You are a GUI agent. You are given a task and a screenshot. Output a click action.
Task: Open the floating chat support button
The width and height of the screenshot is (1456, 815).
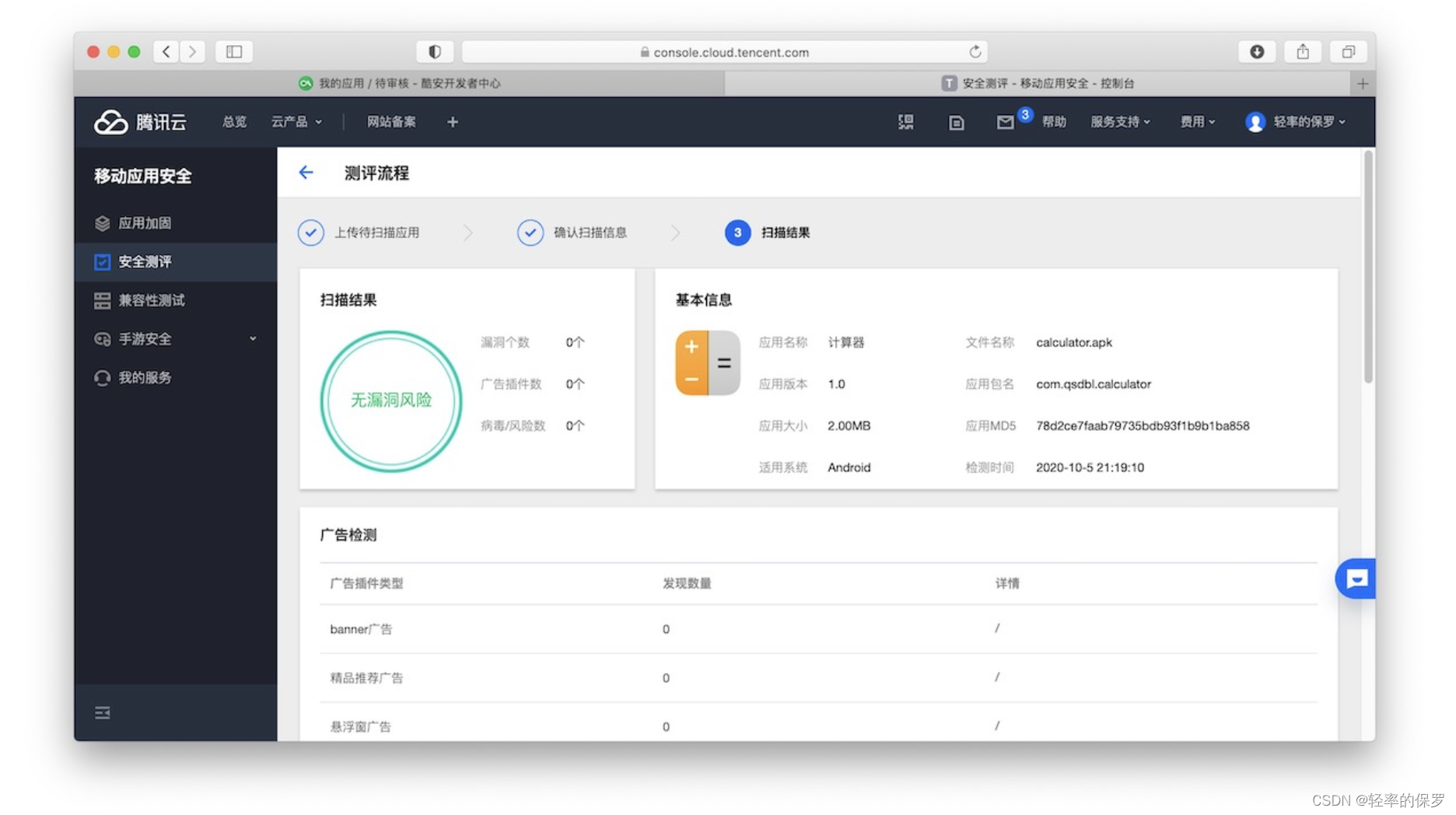tap(1356, 579)
